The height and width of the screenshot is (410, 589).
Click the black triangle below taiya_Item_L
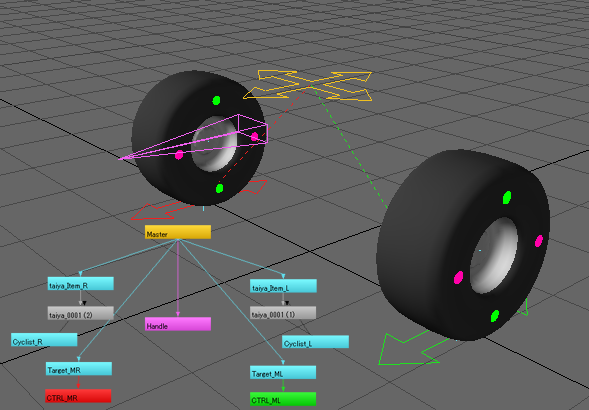(x=287, y=303)
